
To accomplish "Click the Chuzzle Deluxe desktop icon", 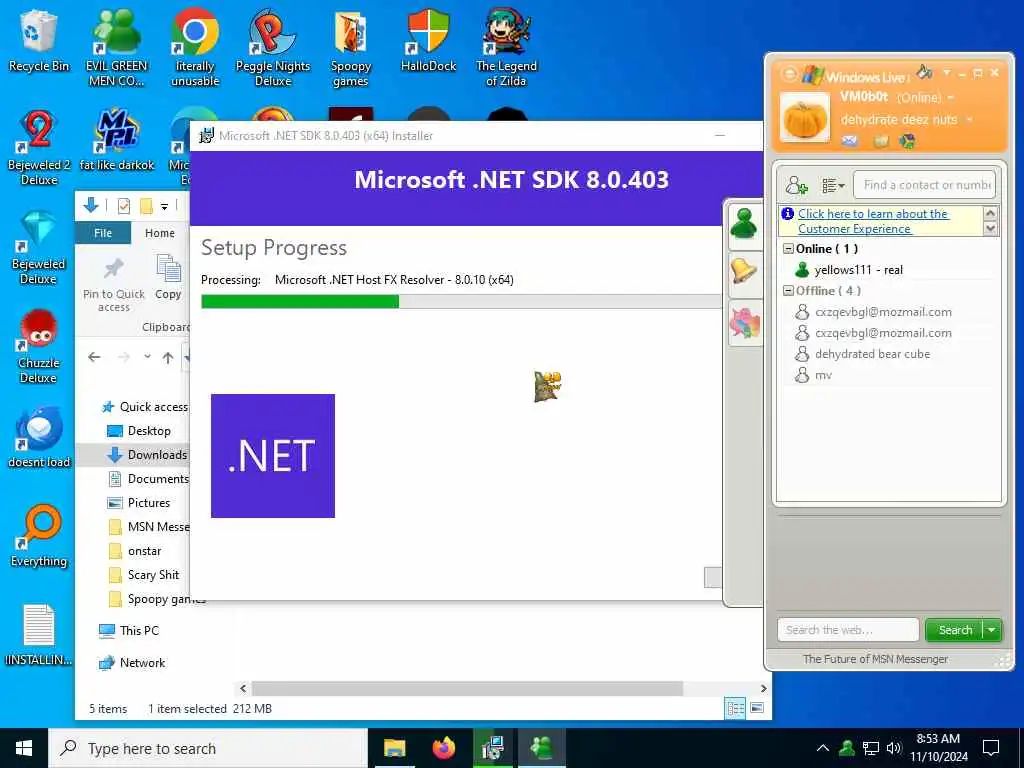I will tap(39, 346).
